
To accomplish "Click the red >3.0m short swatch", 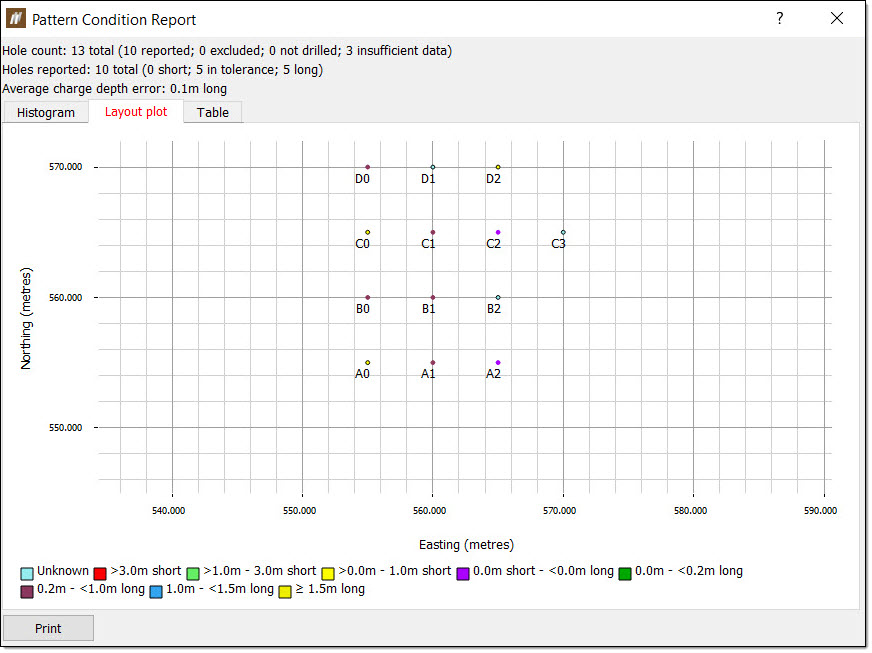I will click(100, 573).
